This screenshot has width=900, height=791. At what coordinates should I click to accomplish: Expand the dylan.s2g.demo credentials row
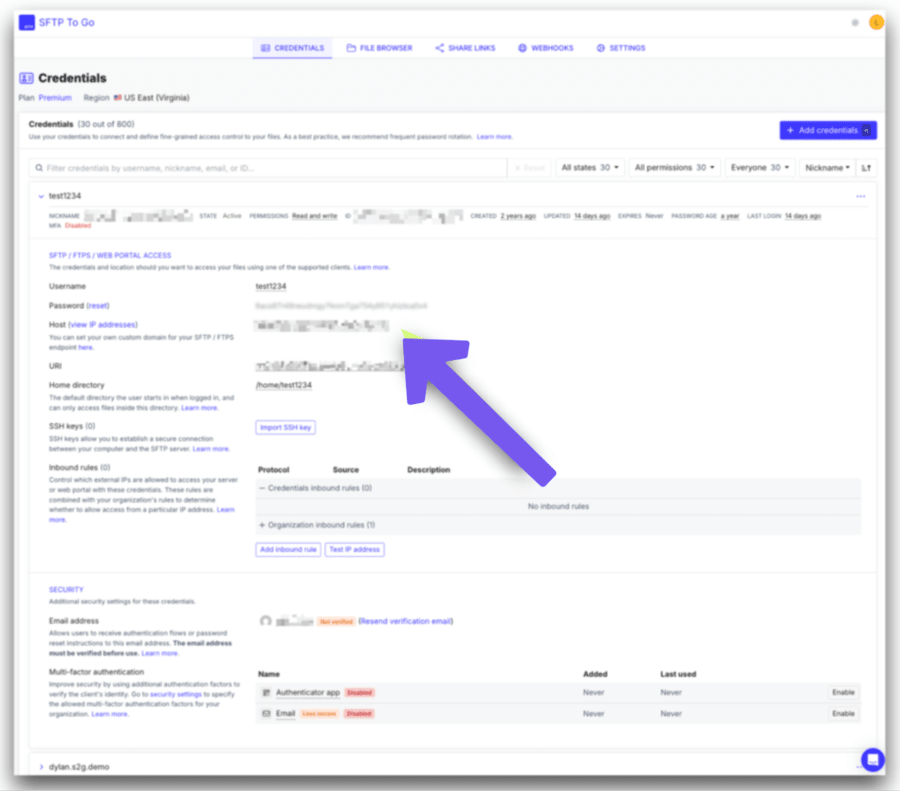[x=40, y=767]
